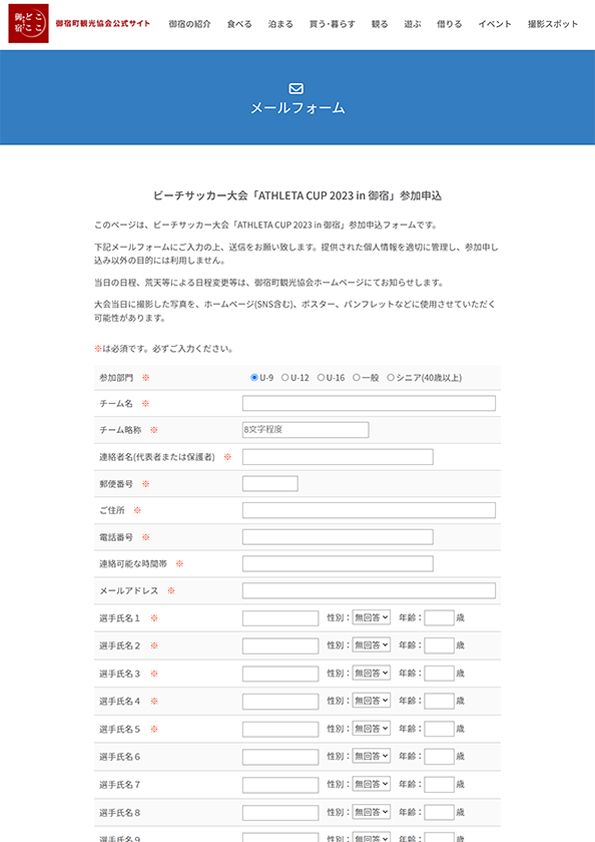This screenshot has height=842, width=595.
Task: Focus the チーム名 input field
Action: click(x=369, y=403)
